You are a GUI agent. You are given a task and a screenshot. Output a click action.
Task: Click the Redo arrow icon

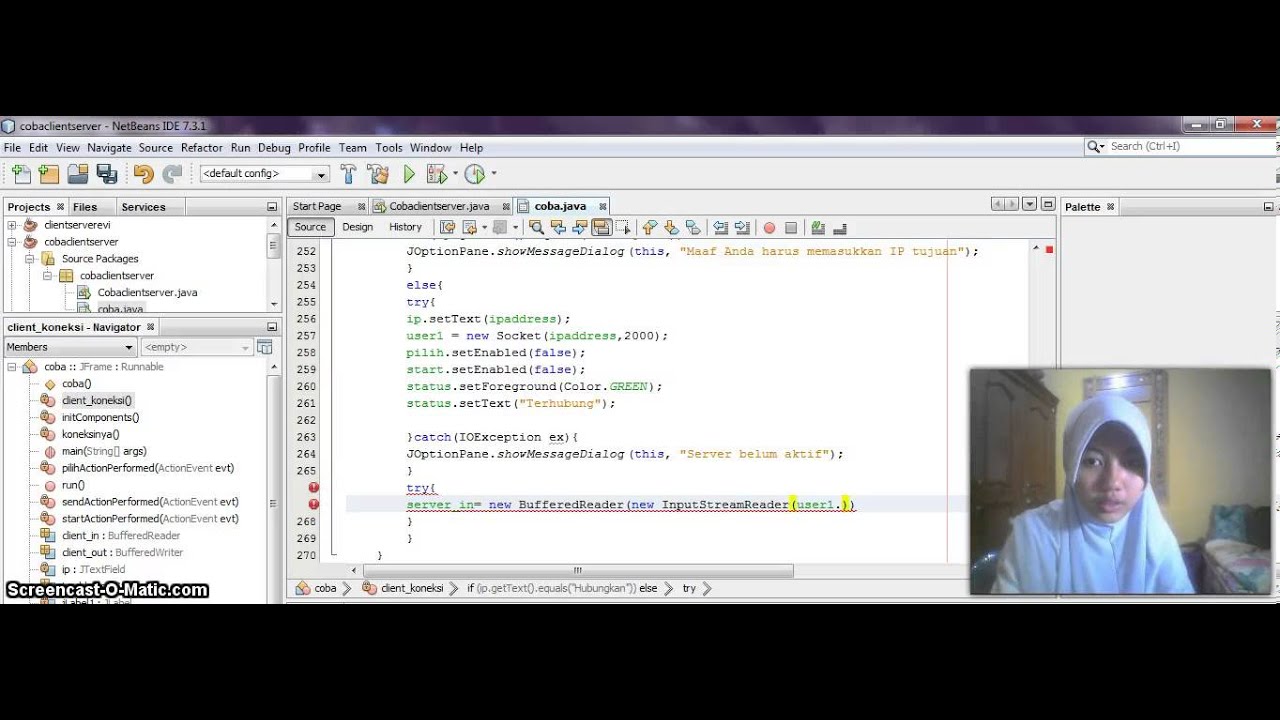(x=172, y=174)
